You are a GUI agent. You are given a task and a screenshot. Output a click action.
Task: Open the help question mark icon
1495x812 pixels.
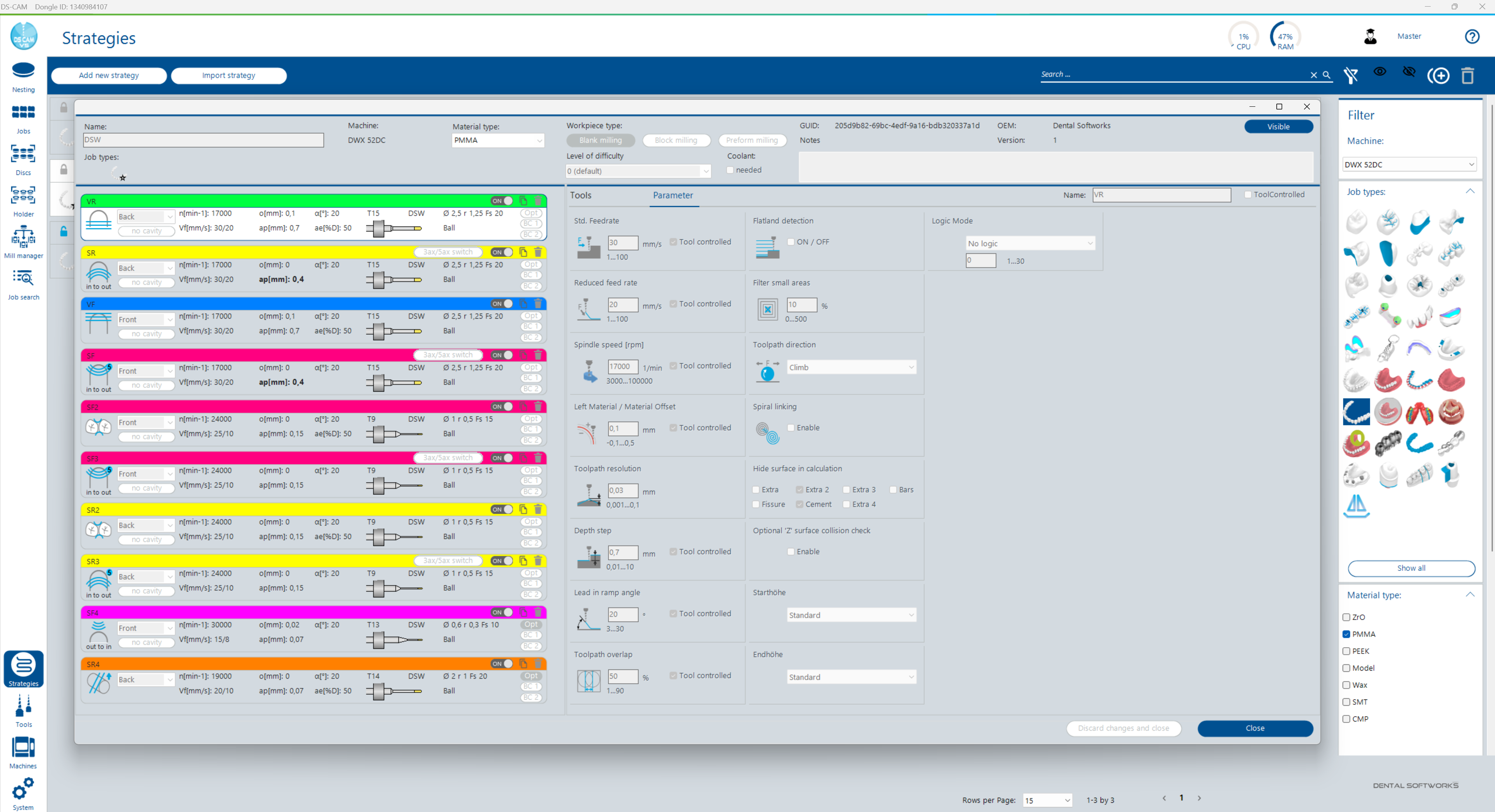(1472, 37)
